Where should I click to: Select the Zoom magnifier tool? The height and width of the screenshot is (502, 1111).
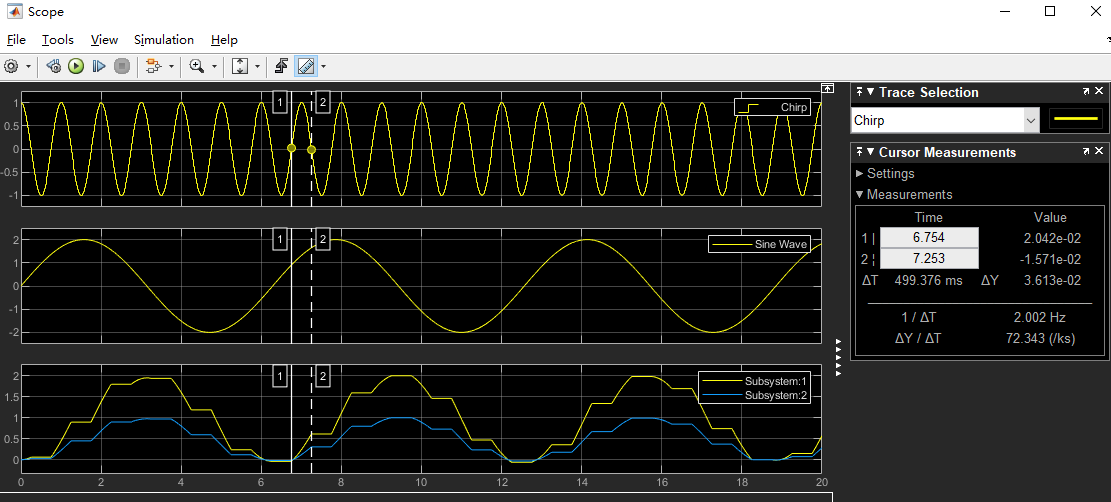pyautogui.click(x=197, y=66)
